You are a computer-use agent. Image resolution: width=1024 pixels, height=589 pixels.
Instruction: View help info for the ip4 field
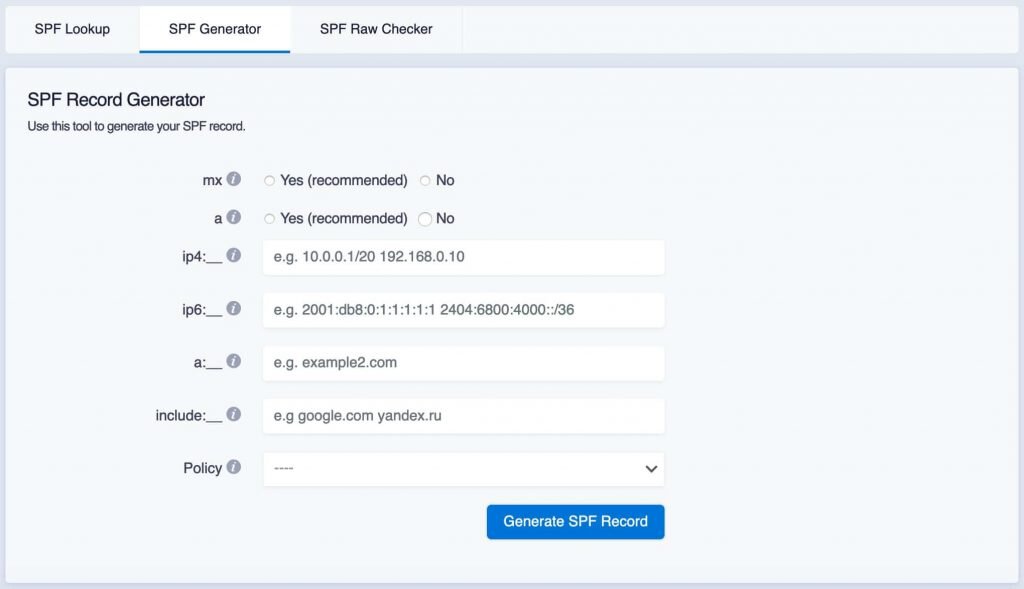point(234,255)
